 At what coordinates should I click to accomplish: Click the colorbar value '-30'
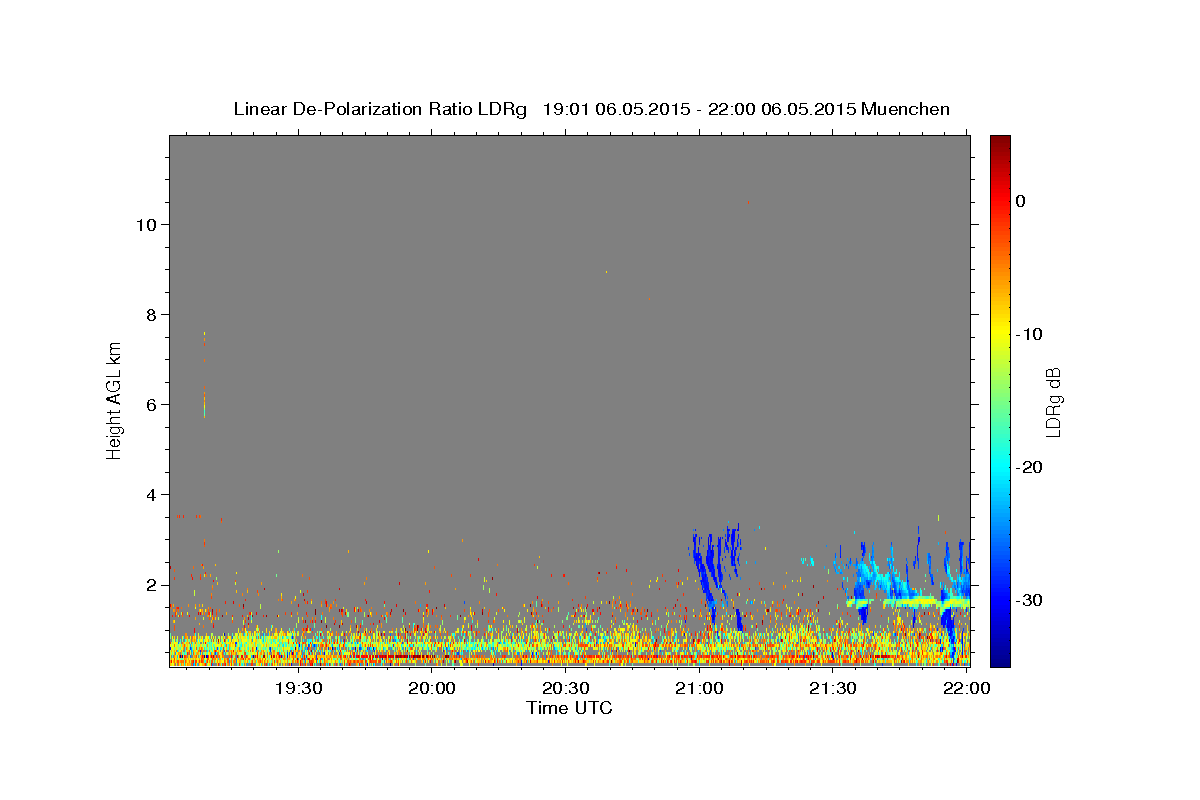point(1029,600)
